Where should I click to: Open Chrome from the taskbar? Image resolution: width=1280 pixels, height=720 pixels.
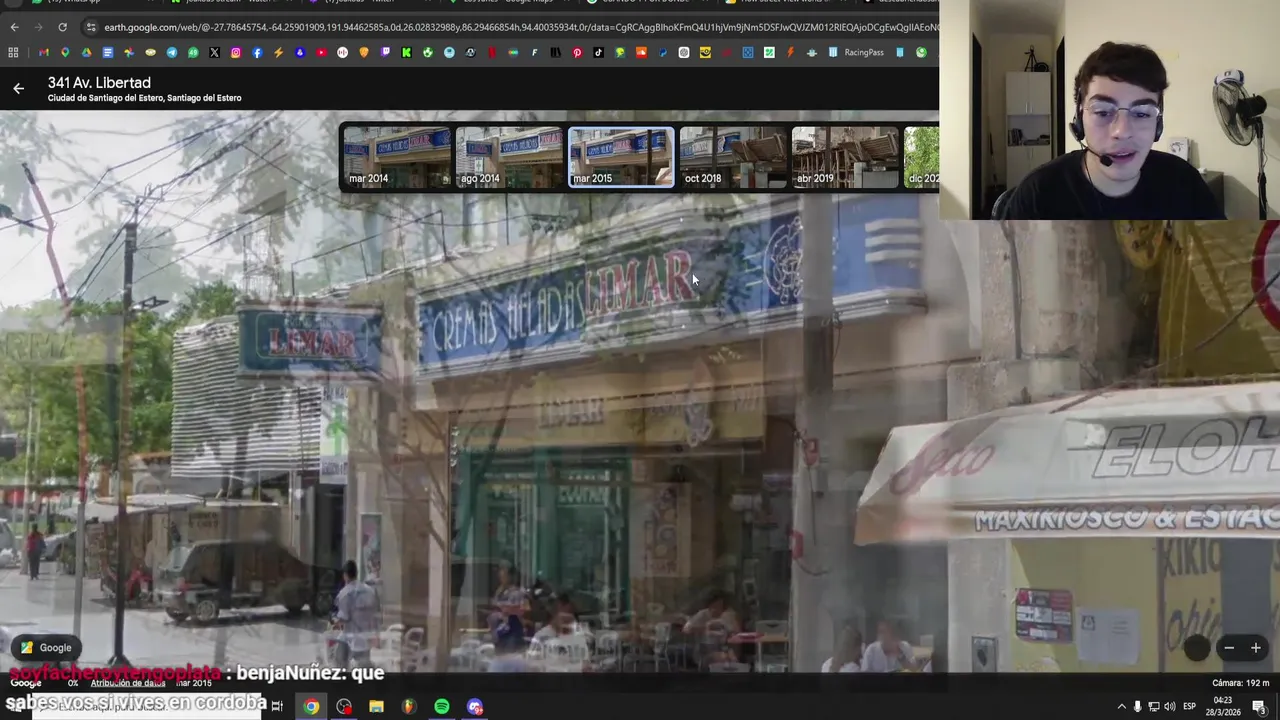pyautogui.click(x=311, y=706)
